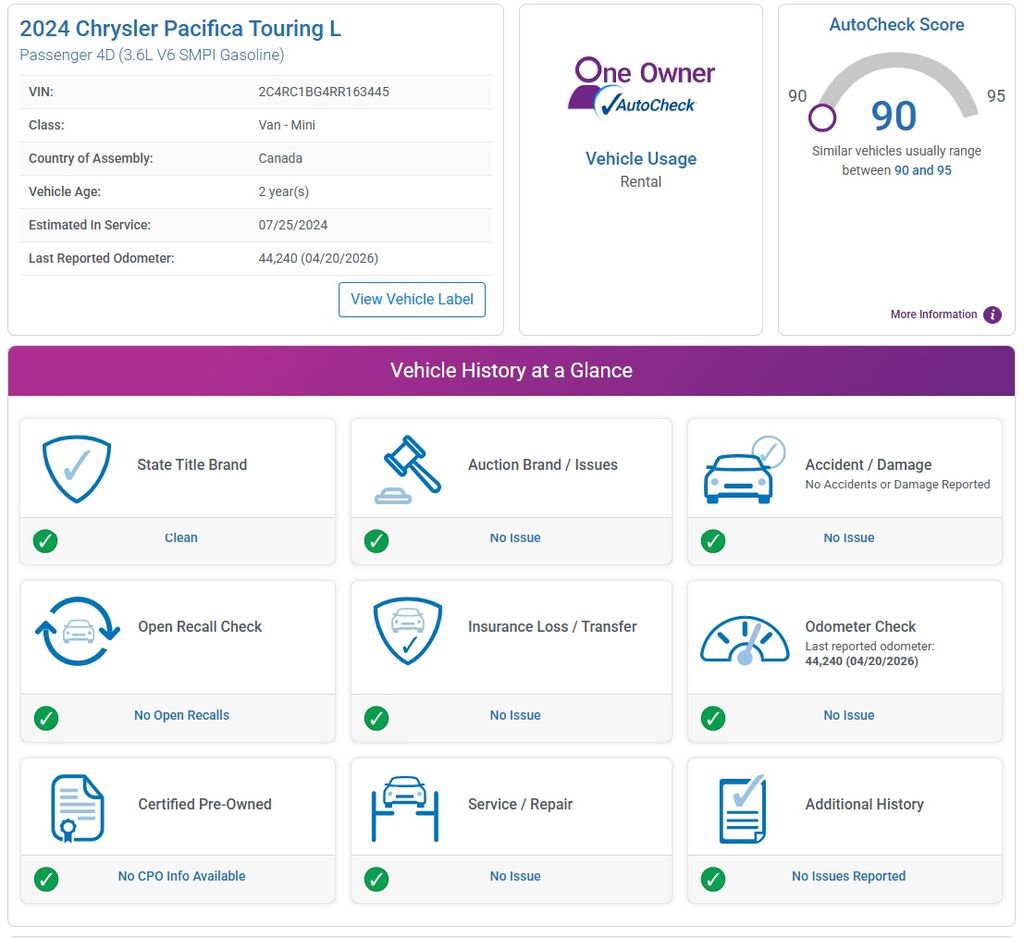The image size is (1024, 938).
Task: Click green checkmark in Odometer Check card
Action: point(712,718)
